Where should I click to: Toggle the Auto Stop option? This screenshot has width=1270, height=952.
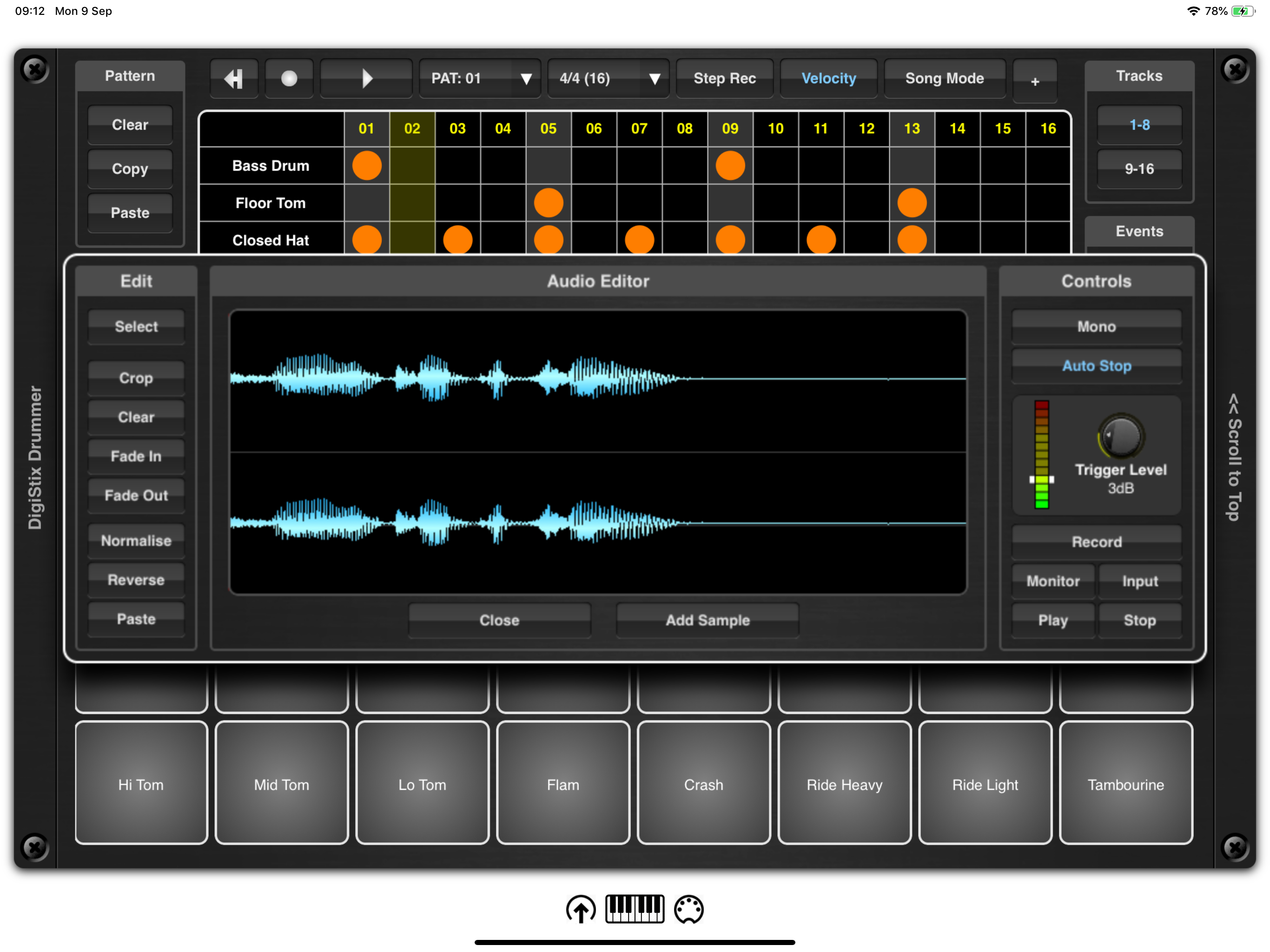(x=1096, y=366)
